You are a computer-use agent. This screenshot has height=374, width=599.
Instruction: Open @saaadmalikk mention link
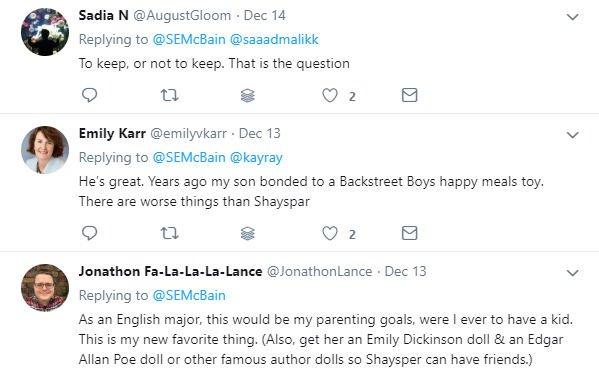274,39
